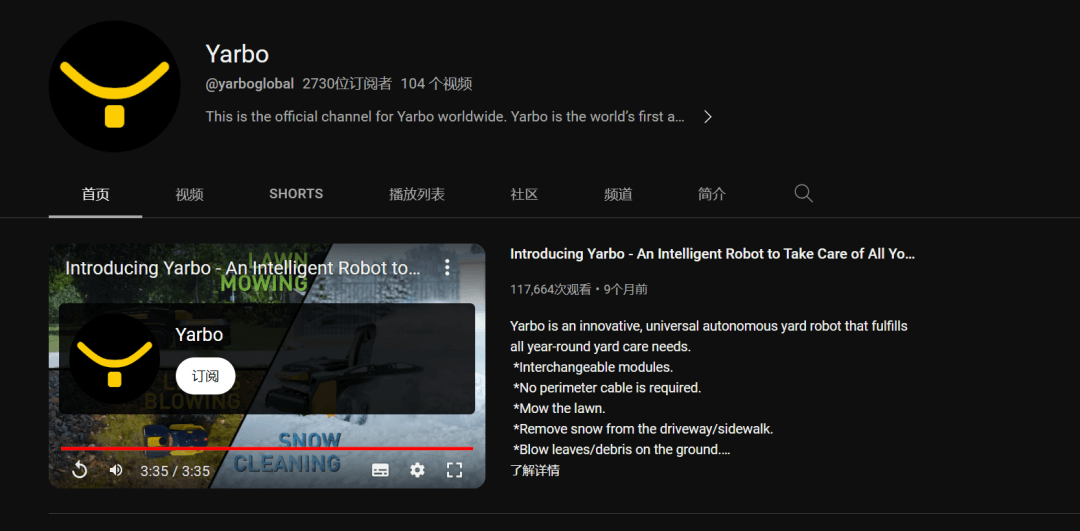Viewport: 1080px width, 531px height.
Task: Click the 3:35 / 3:35 time display
Action: (175, 472)
